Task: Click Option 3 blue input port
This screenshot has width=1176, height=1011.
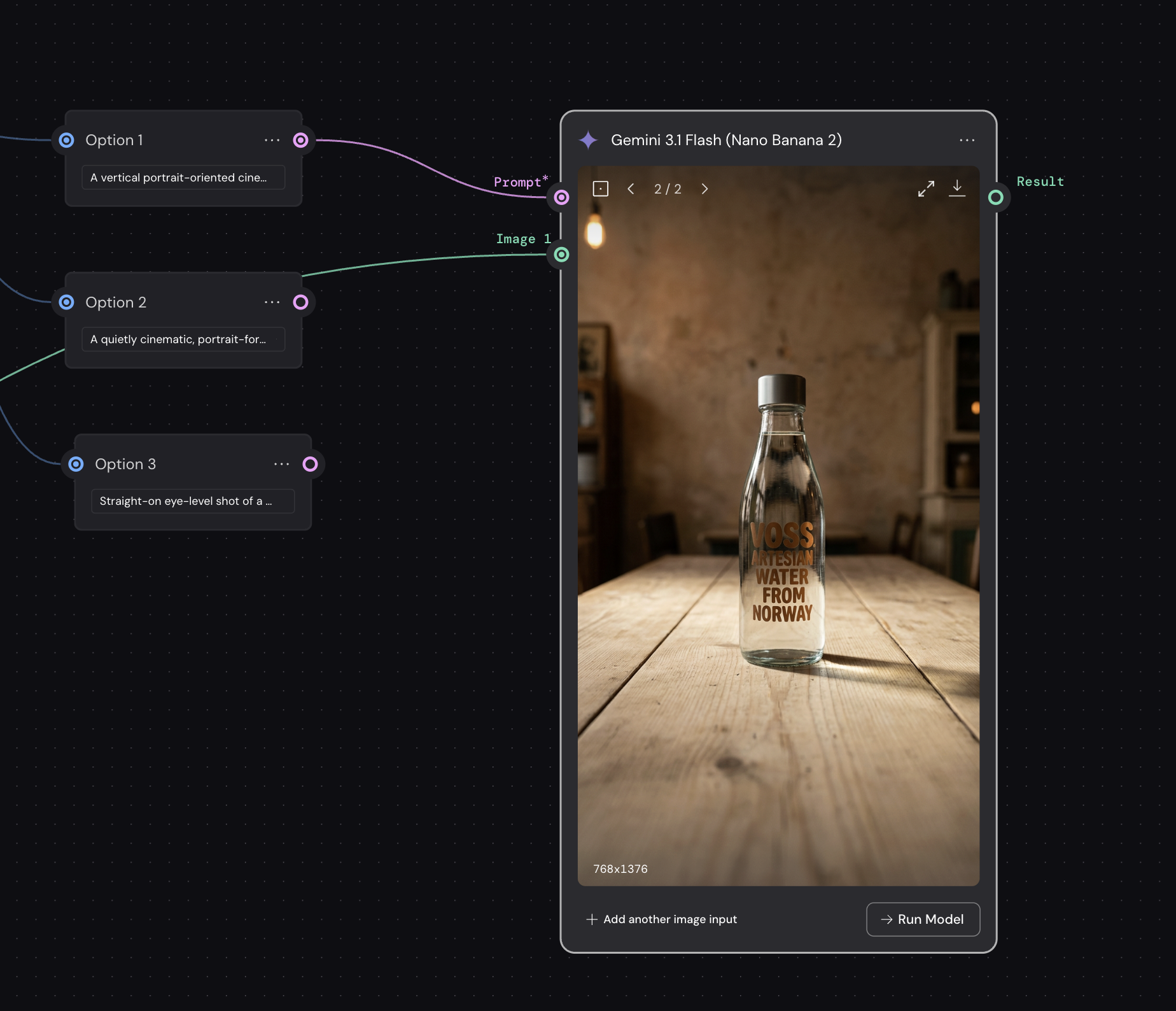Action: coord(76,464)
